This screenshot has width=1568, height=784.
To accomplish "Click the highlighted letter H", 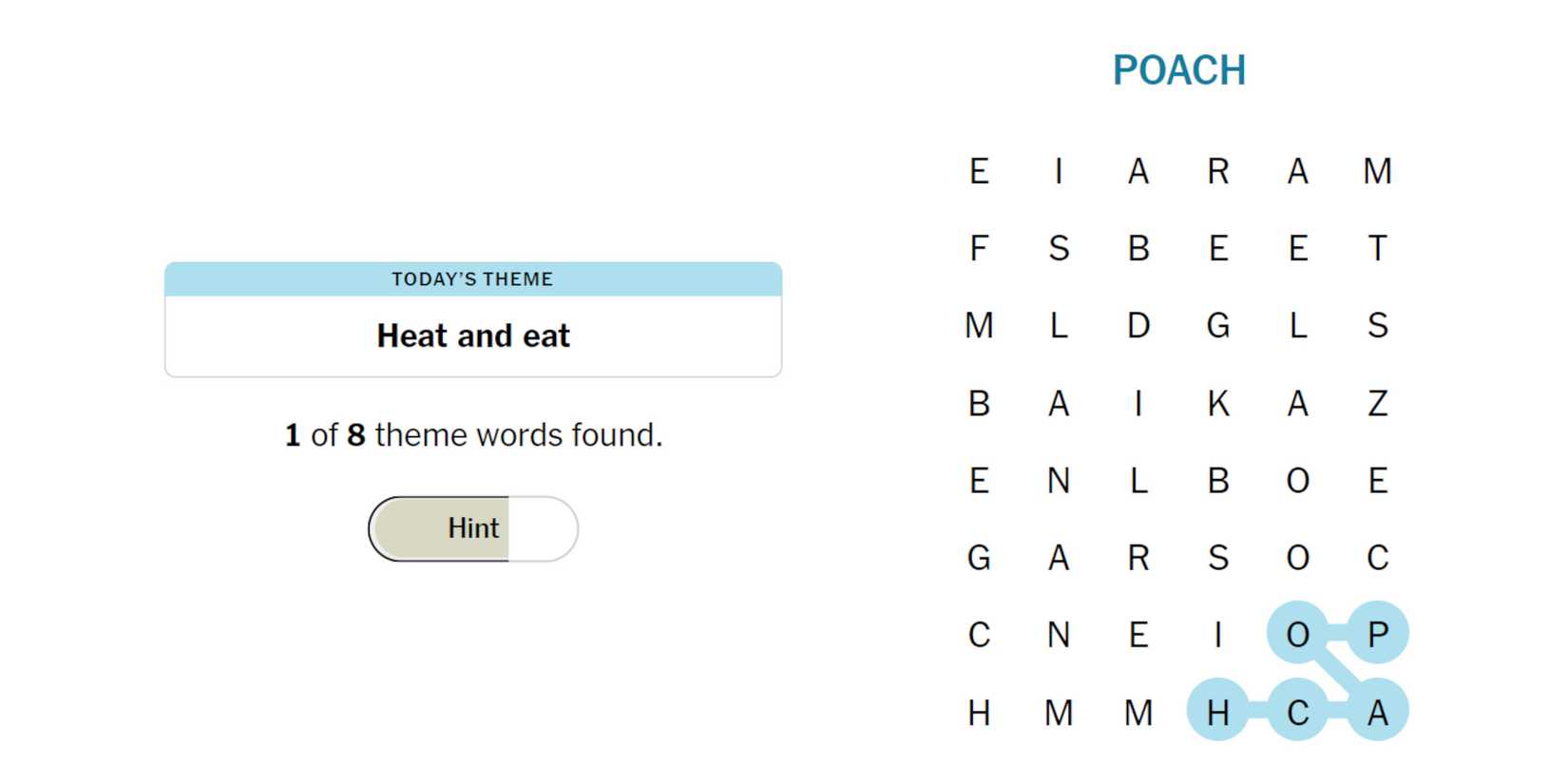I will [1218, 712].
